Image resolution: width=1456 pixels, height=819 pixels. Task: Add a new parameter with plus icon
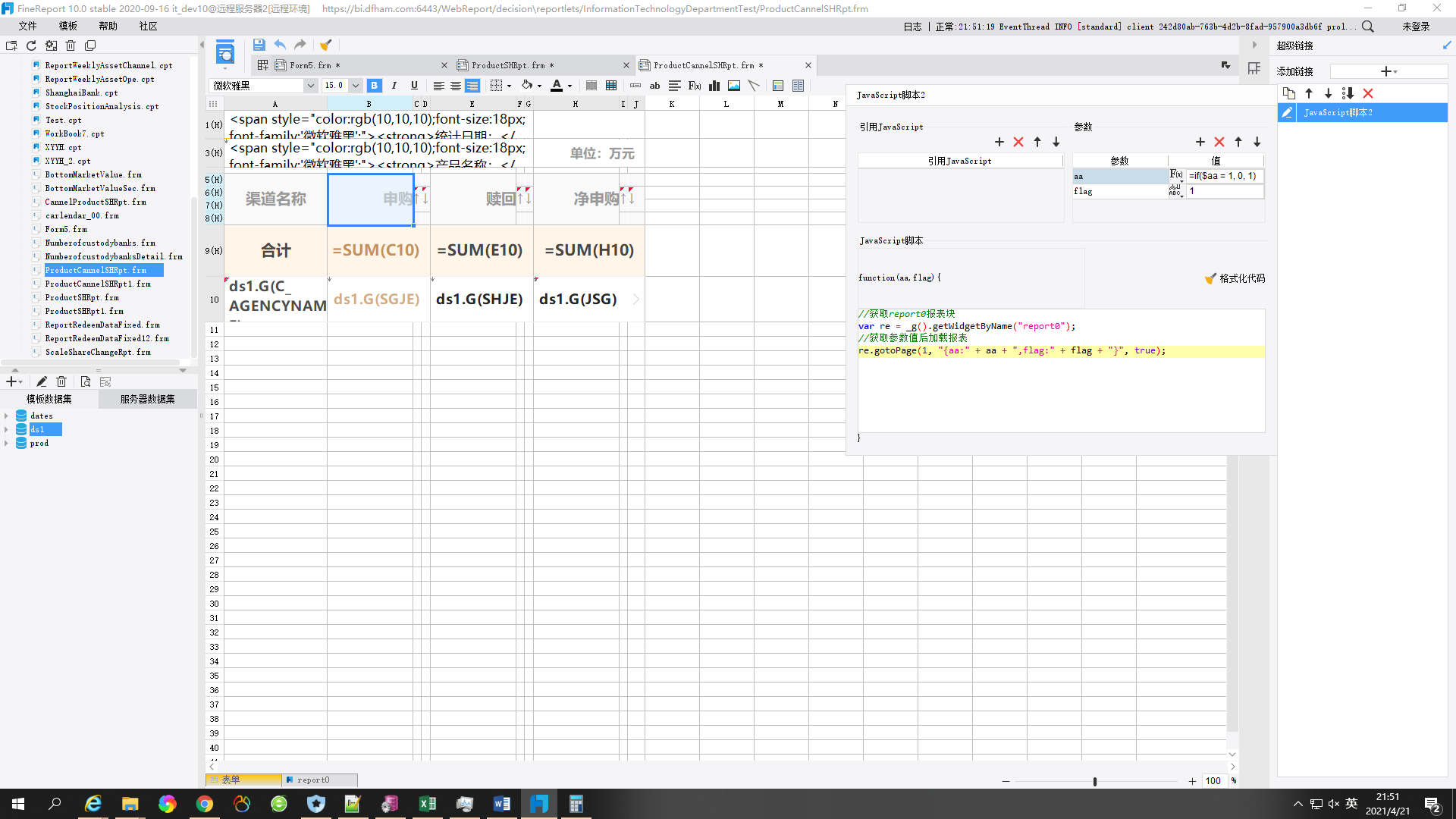tap(1200, 142)
